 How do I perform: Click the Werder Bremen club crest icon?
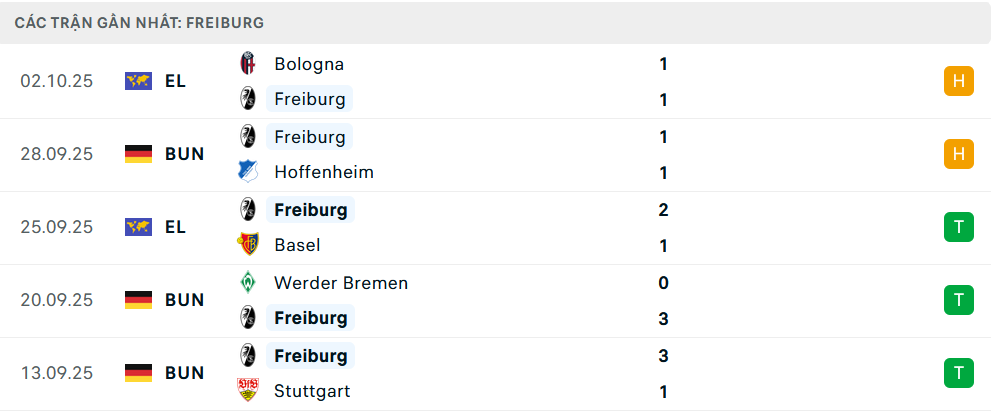click(x=247, y=283)
